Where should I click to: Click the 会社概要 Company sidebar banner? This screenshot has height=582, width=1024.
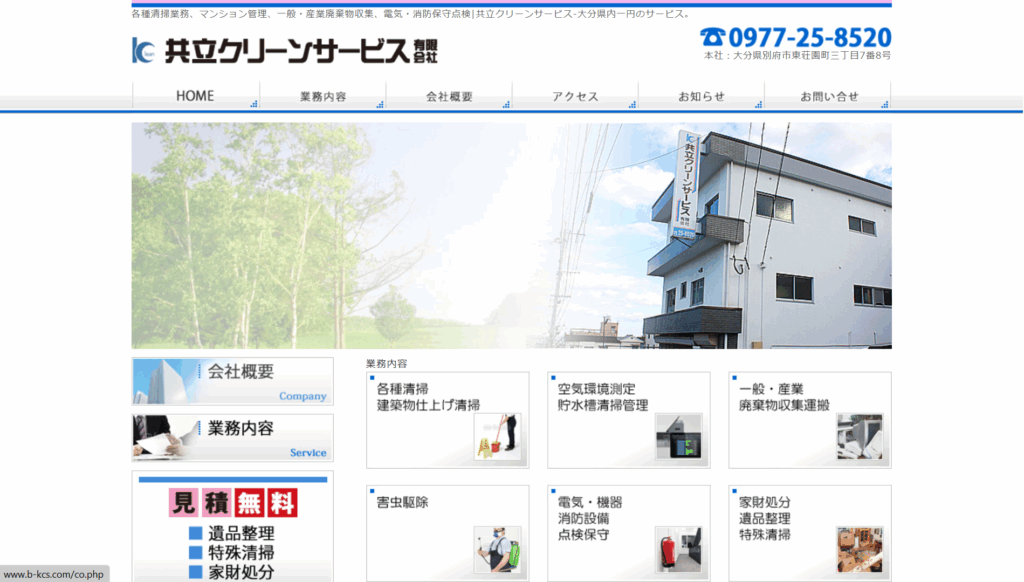coord(233,381)
